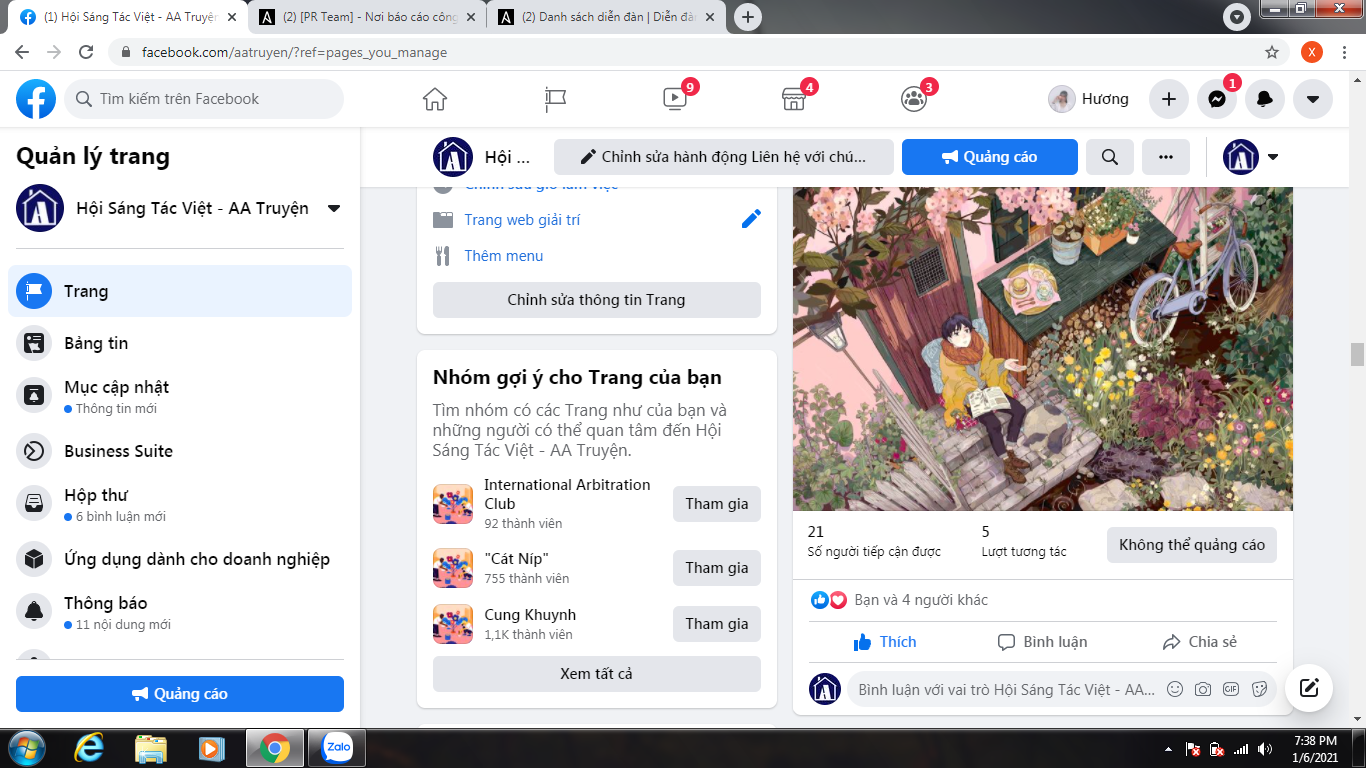
Task: Join International Arbitration Club group
Action: coord(717,504)
